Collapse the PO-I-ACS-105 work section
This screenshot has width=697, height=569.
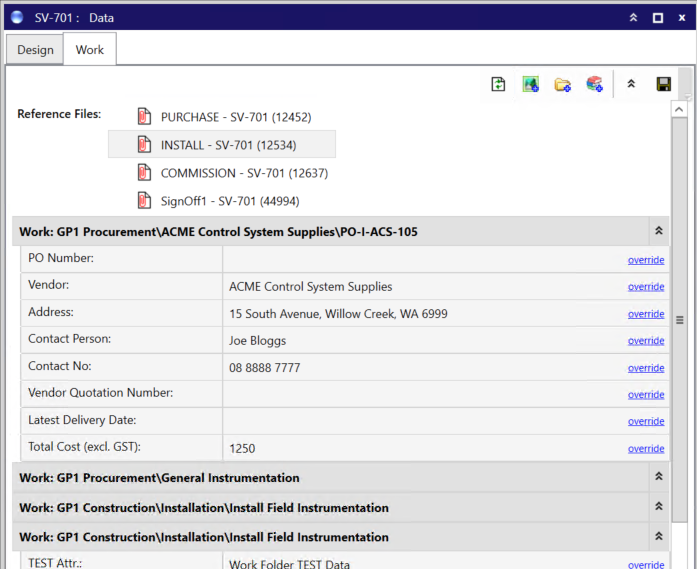click(658, 231)
